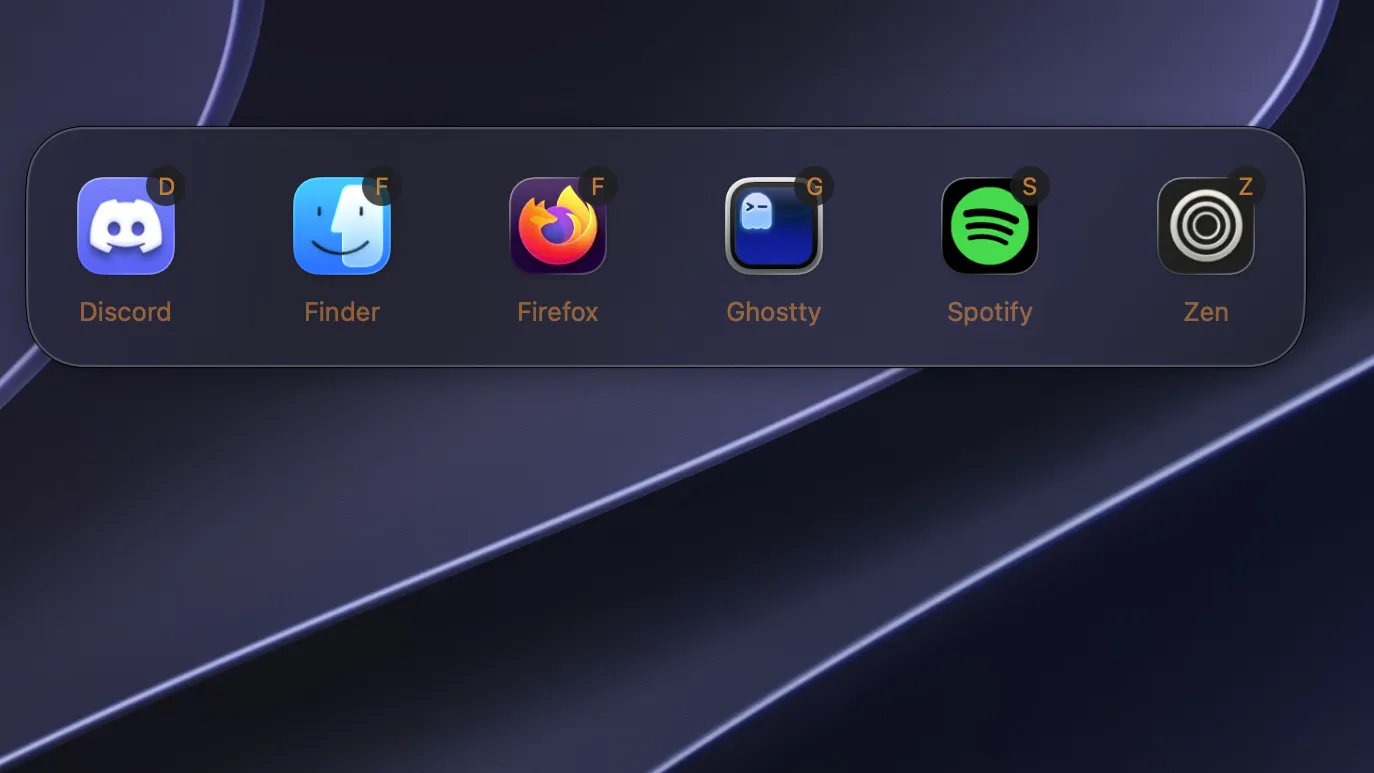Click the "Firefox" label text
1374x773 pixels.
point(558,312)
